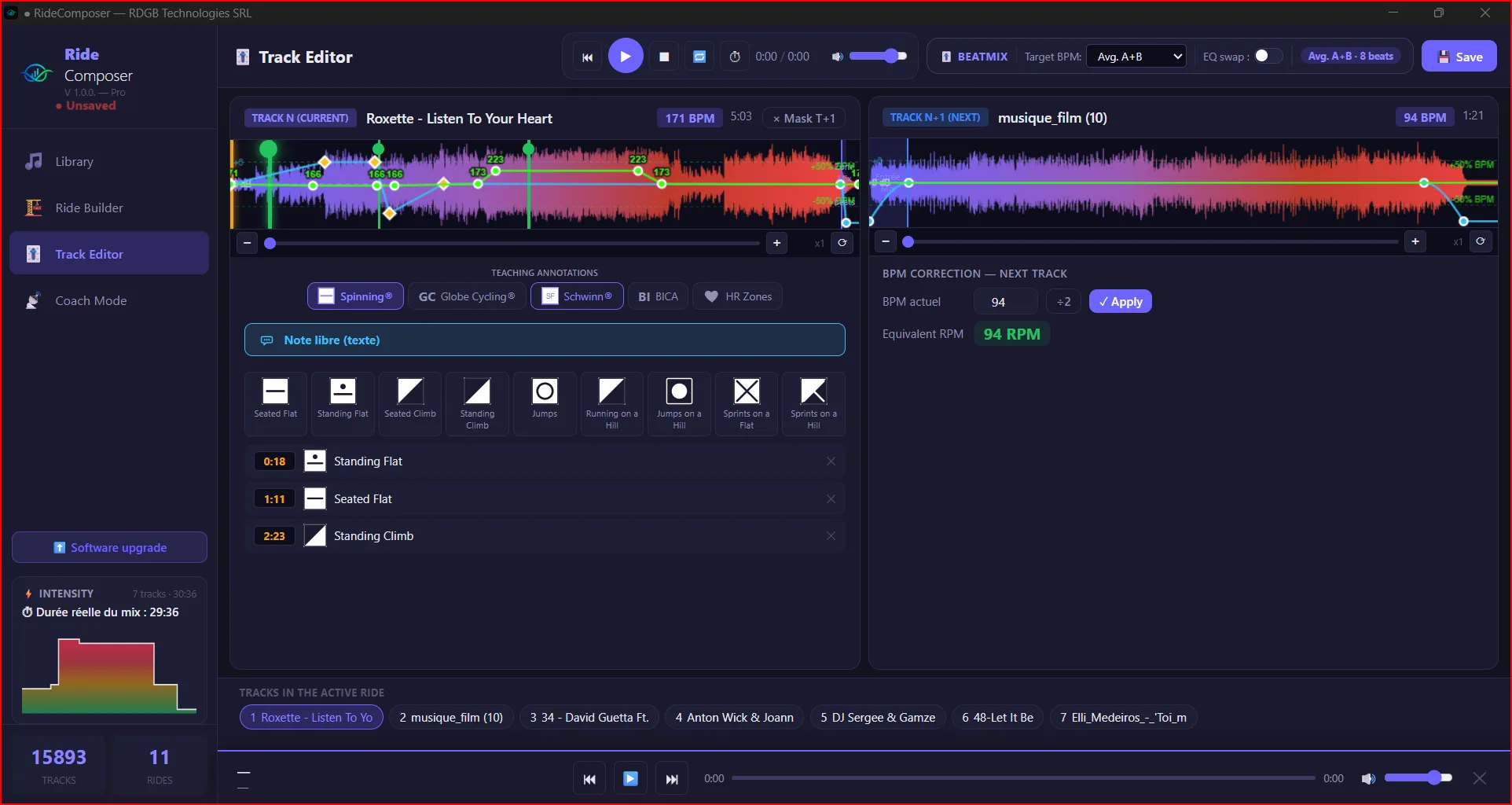Click the Note libre (texte) field
The height and width of the screenshot is (805, 1512).
tap(545, 340)
